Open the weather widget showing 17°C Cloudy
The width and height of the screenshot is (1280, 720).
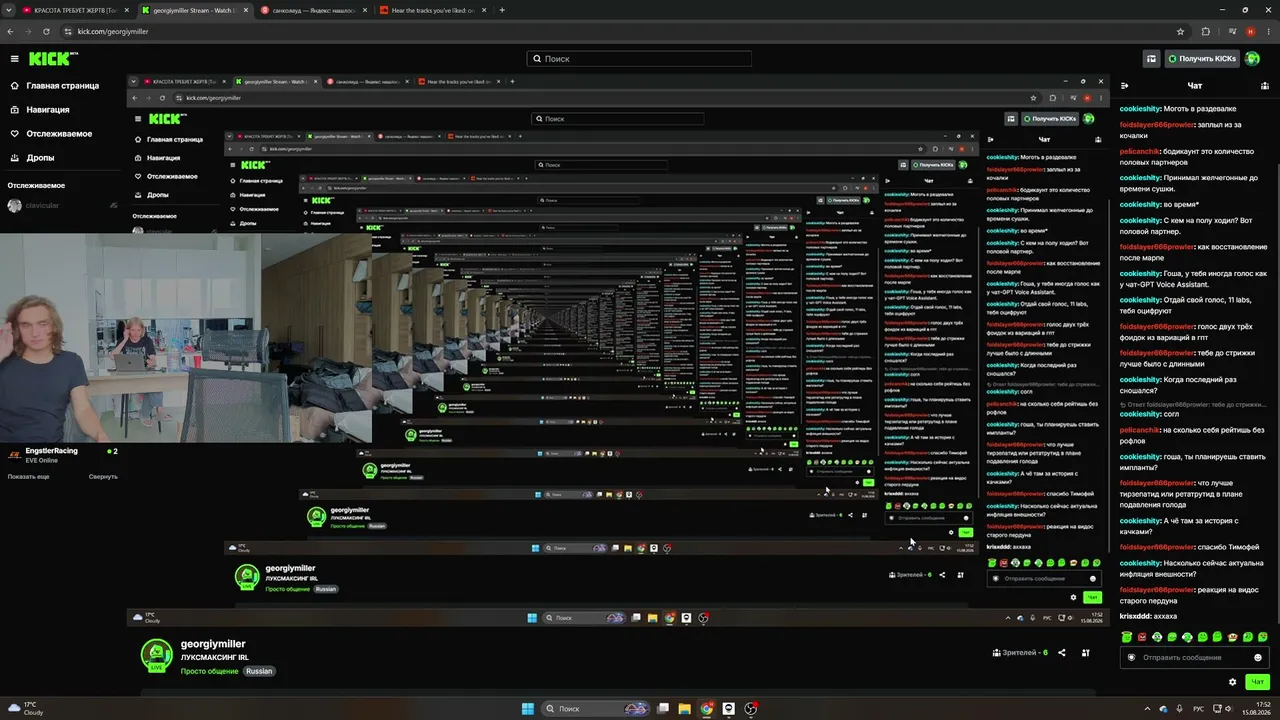click(26, 709)
